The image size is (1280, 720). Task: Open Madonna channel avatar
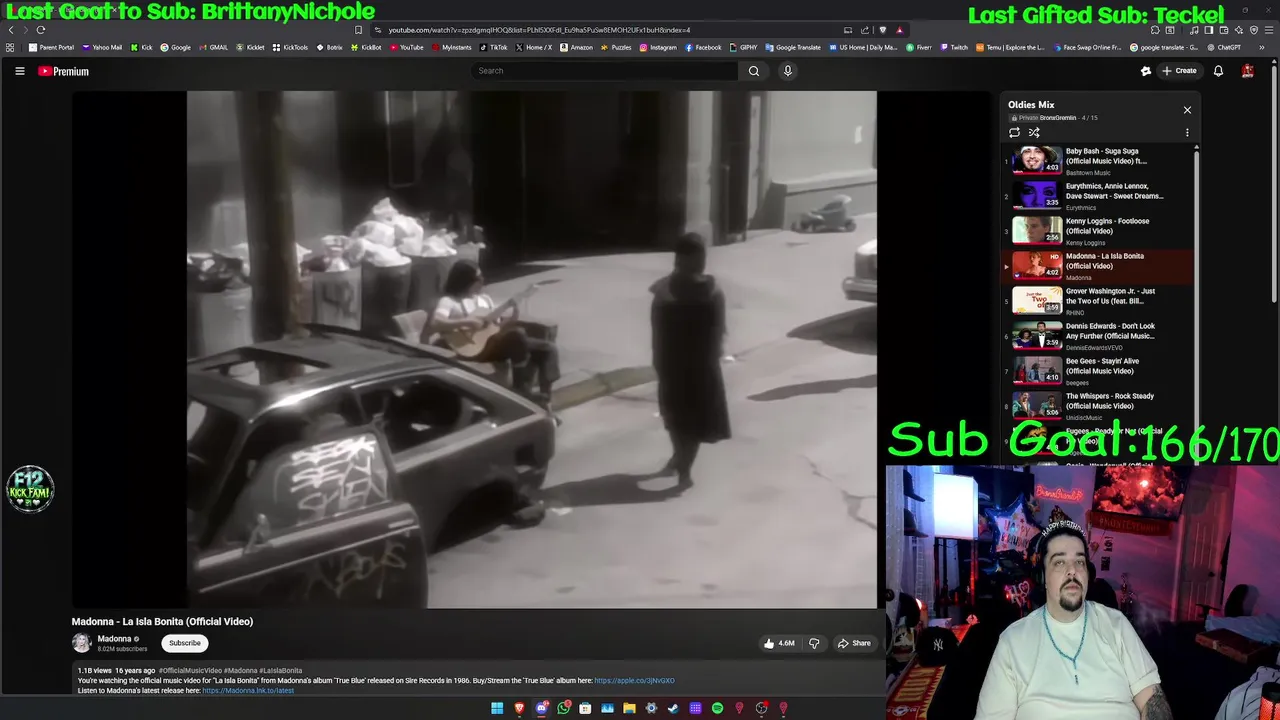81,643
